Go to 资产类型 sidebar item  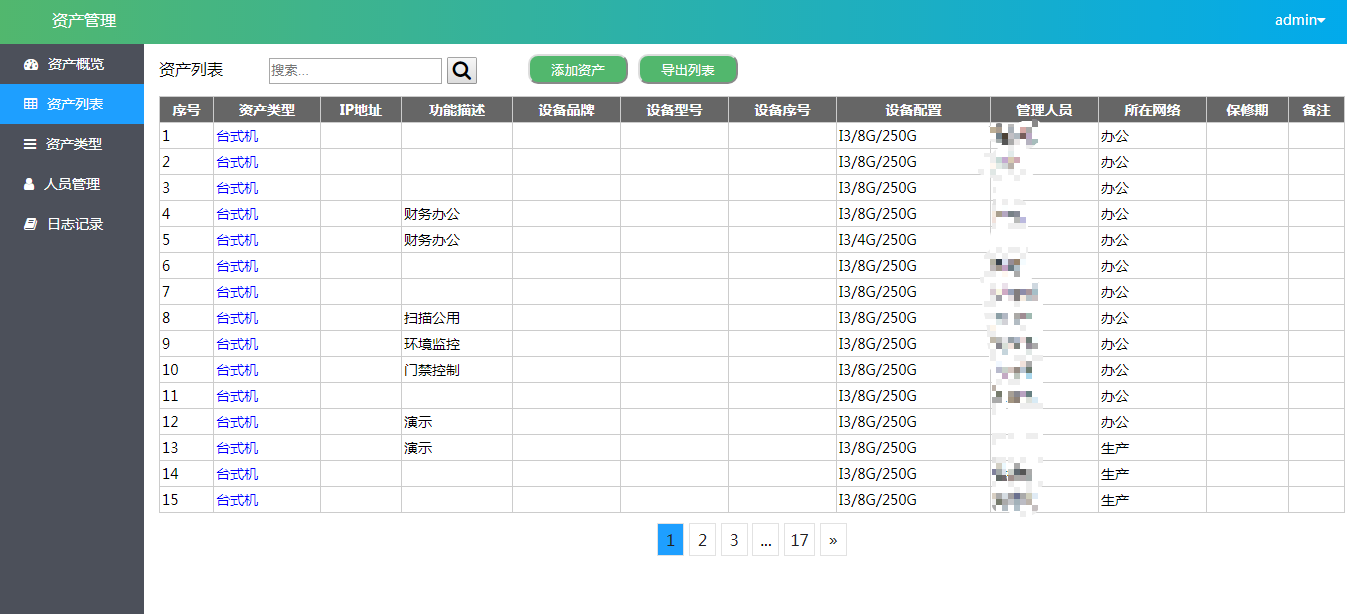click(x=72, y=144)
